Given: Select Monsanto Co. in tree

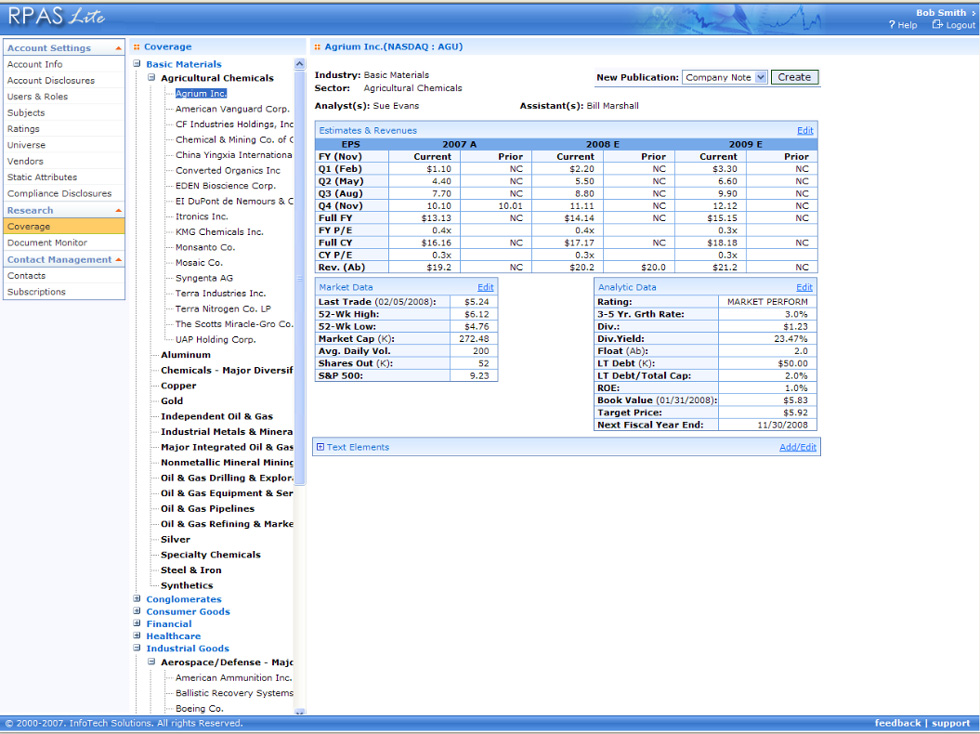Looking at the screenshot, I should (x=205, y=247).
